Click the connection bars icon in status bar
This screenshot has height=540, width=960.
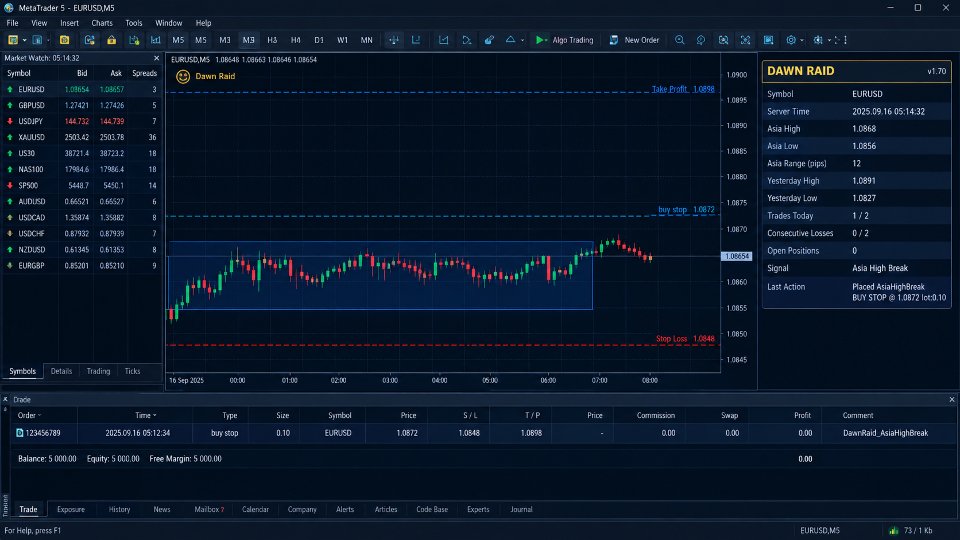click(893, 530)
